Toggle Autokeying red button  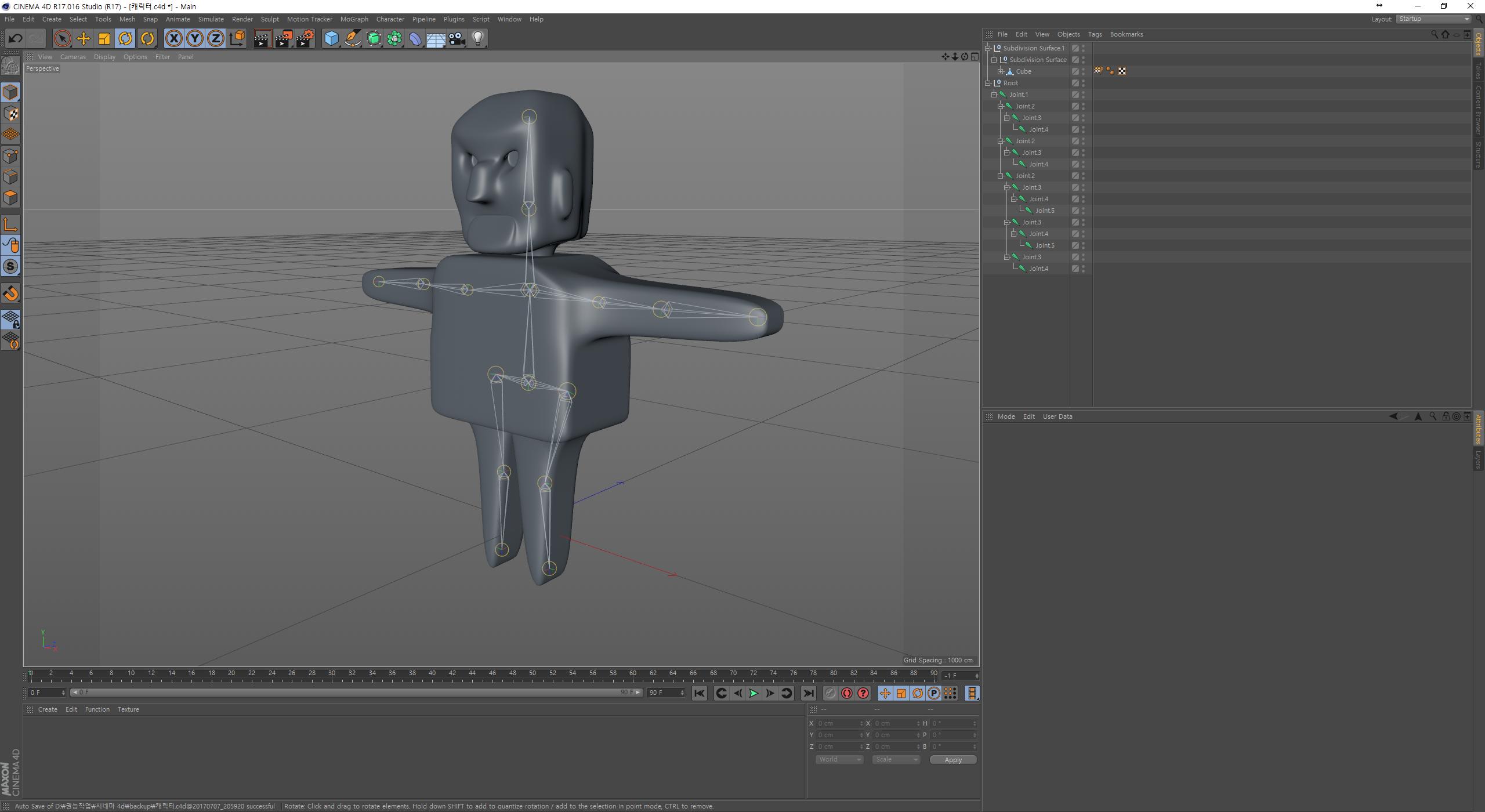(x=846, y=693)
